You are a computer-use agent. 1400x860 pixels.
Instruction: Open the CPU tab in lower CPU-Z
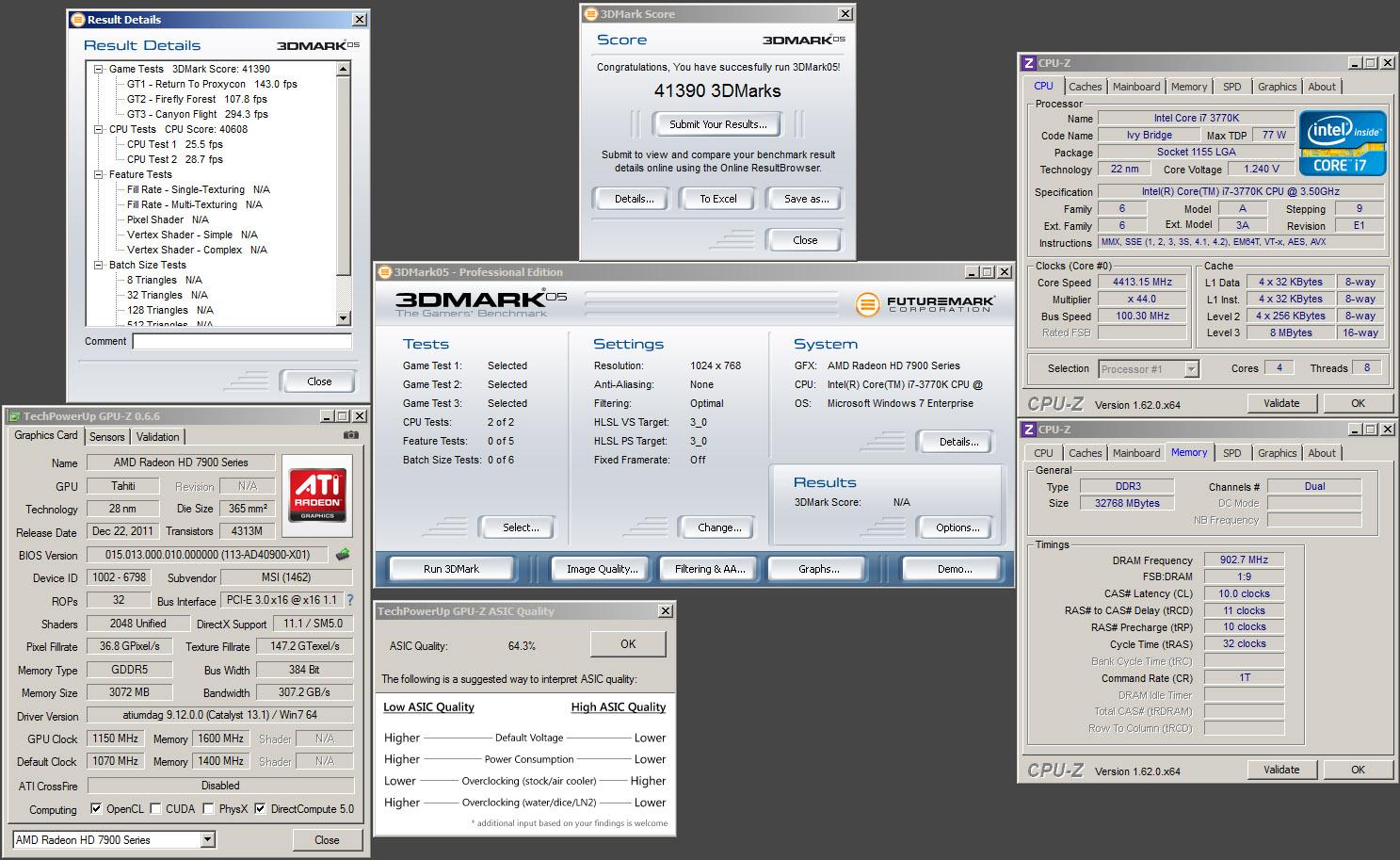pos(1043,453)
